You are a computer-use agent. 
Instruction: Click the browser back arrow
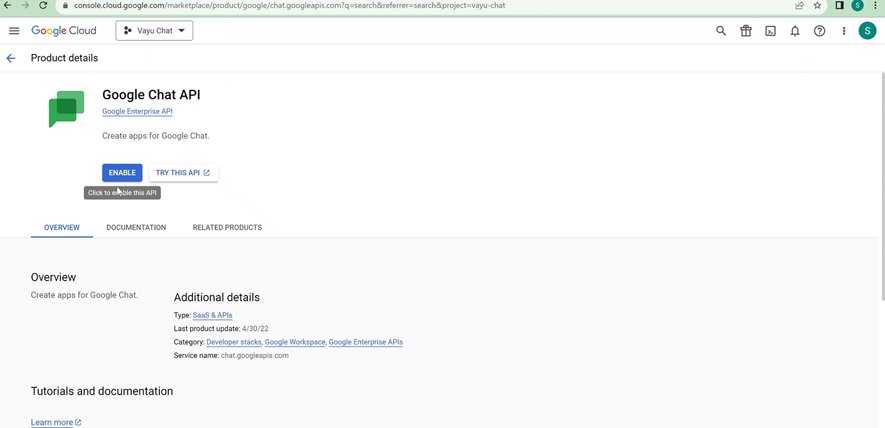point(7,5)
